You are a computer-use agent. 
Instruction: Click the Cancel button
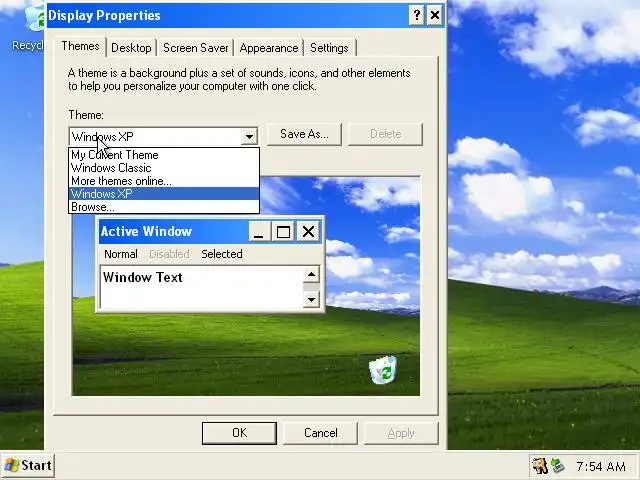[x=320, y=433]
